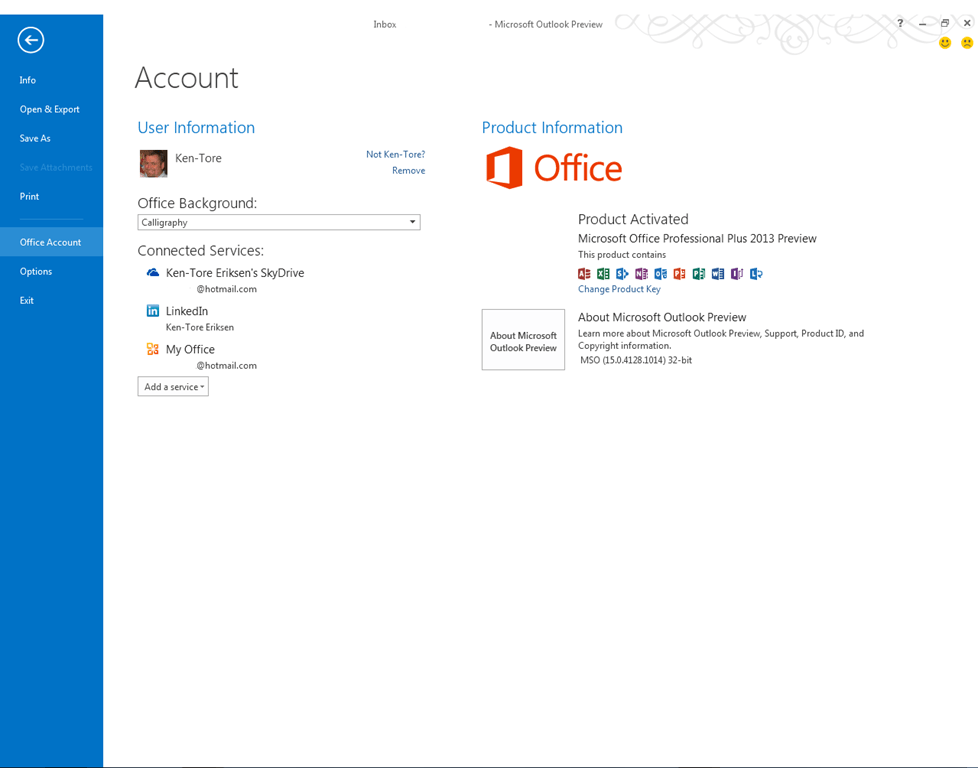
Task: Click the Access product icon
Action: pyautogui.click(x=584, y=273)
